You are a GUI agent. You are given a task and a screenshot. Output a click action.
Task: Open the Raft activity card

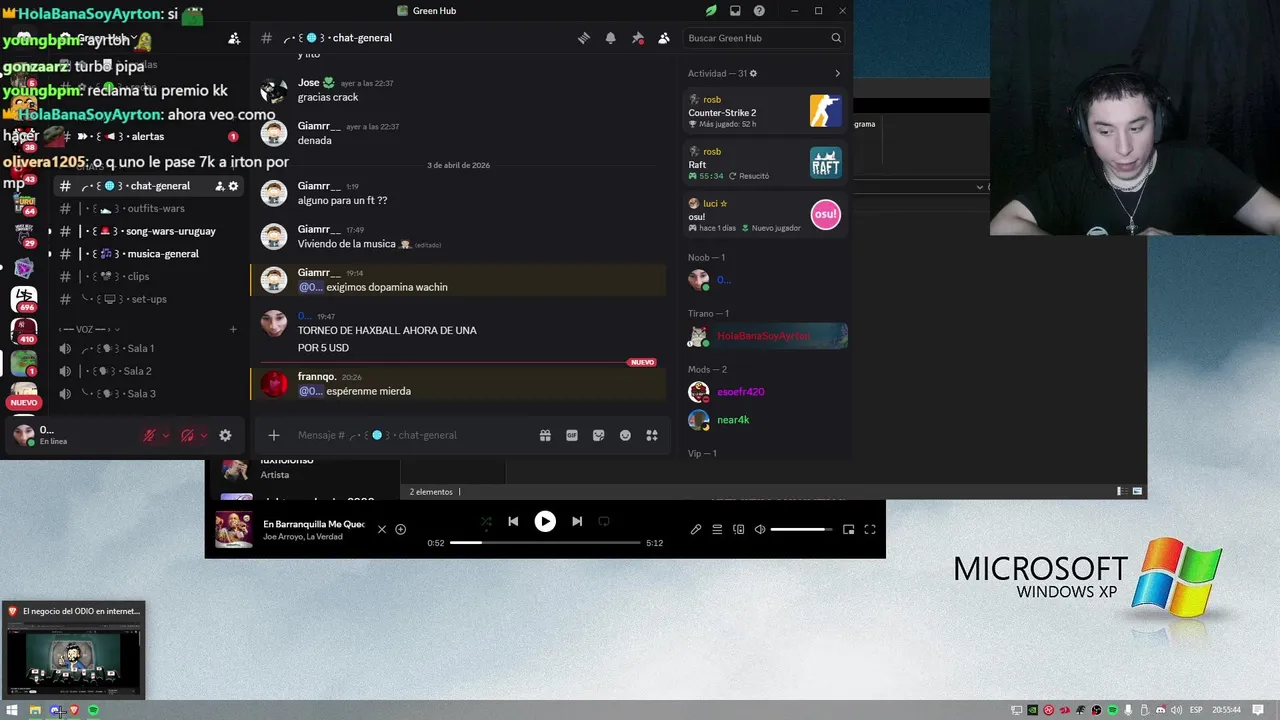765,163
